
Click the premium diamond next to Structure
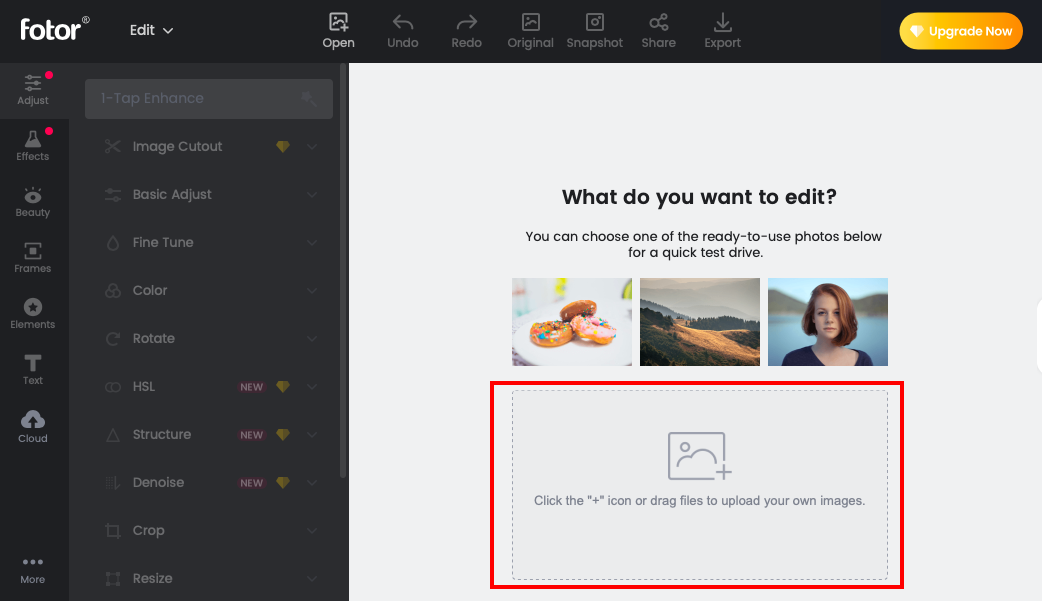tap(283, 434)
